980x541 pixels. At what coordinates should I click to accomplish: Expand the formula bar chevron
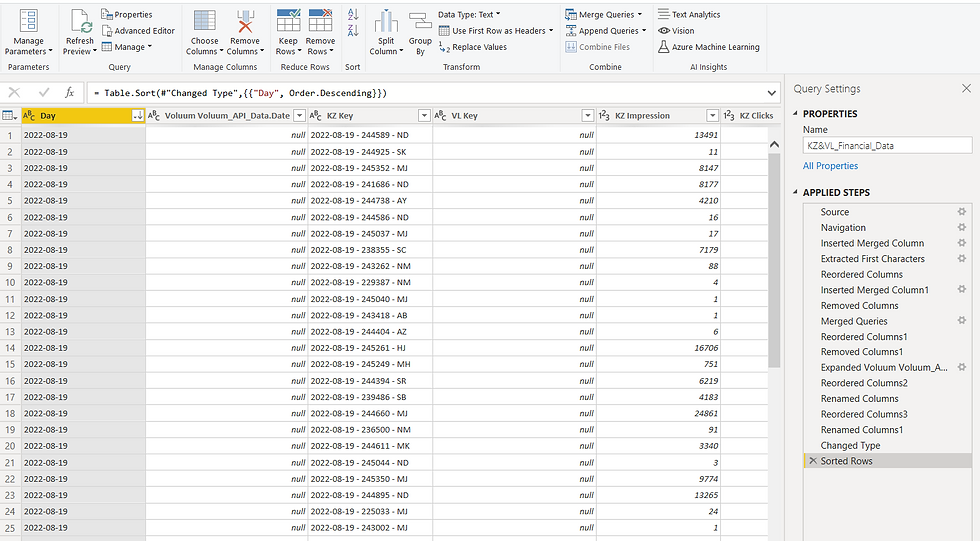[772, 93]
